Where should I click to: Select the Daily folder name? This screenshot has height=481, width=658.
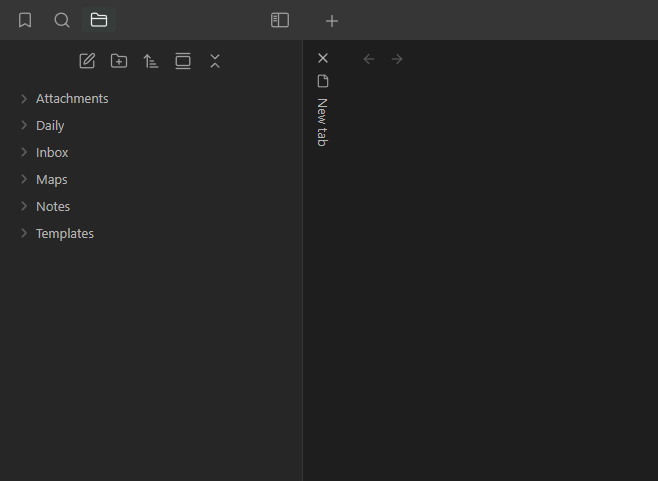(50, 126)
